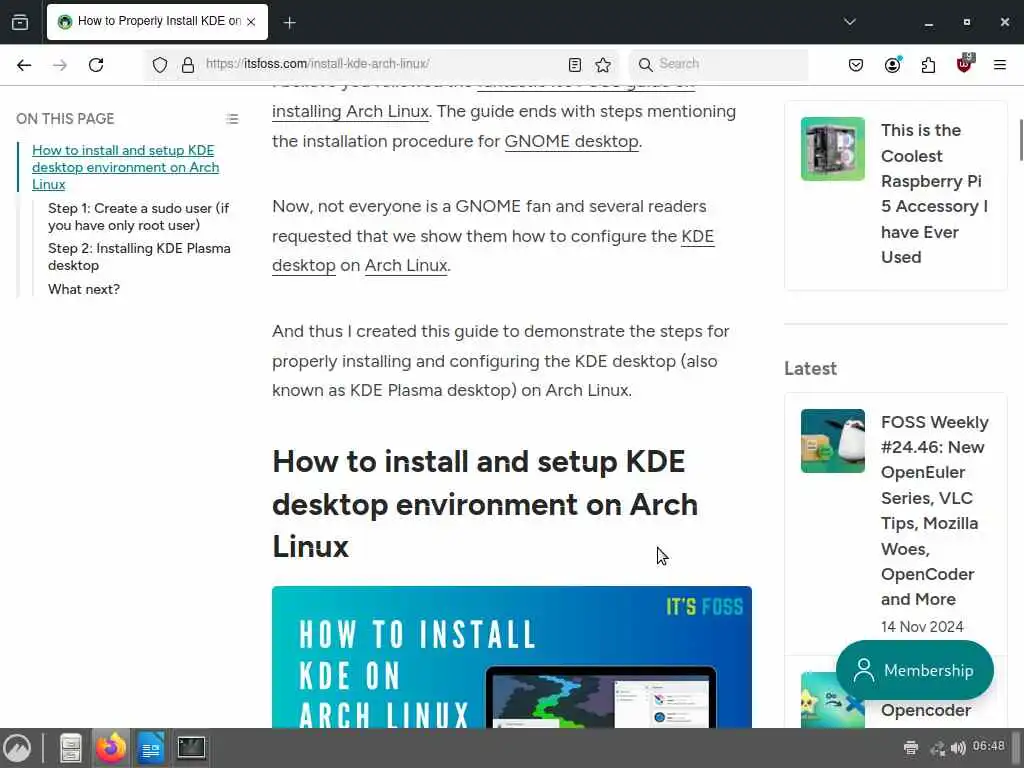Click the page vertical scrollbar thumb
The width and height of the screenshot is (1024, 768).
1021,140
